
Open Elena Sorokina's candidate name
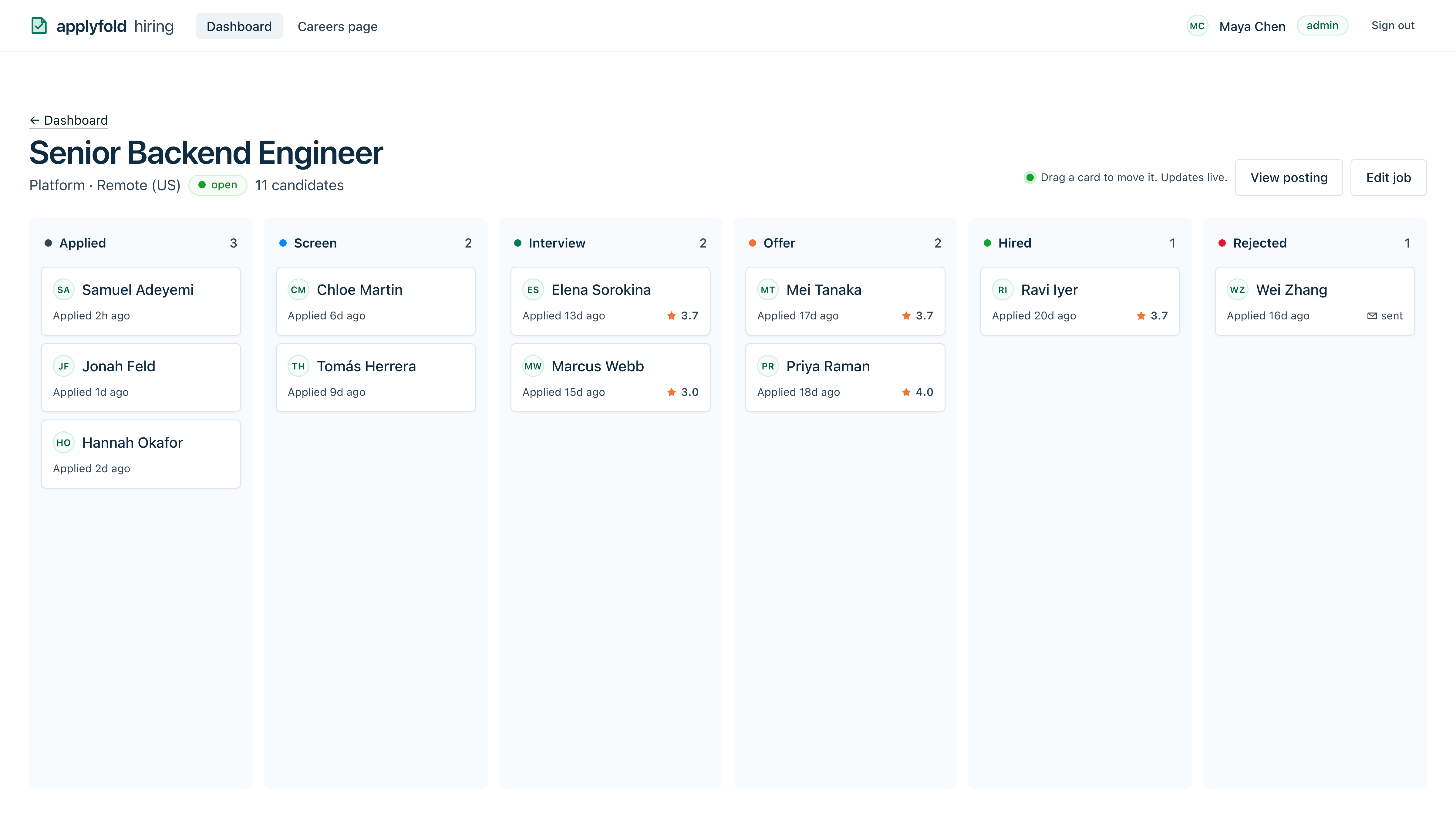coord(601,290)
